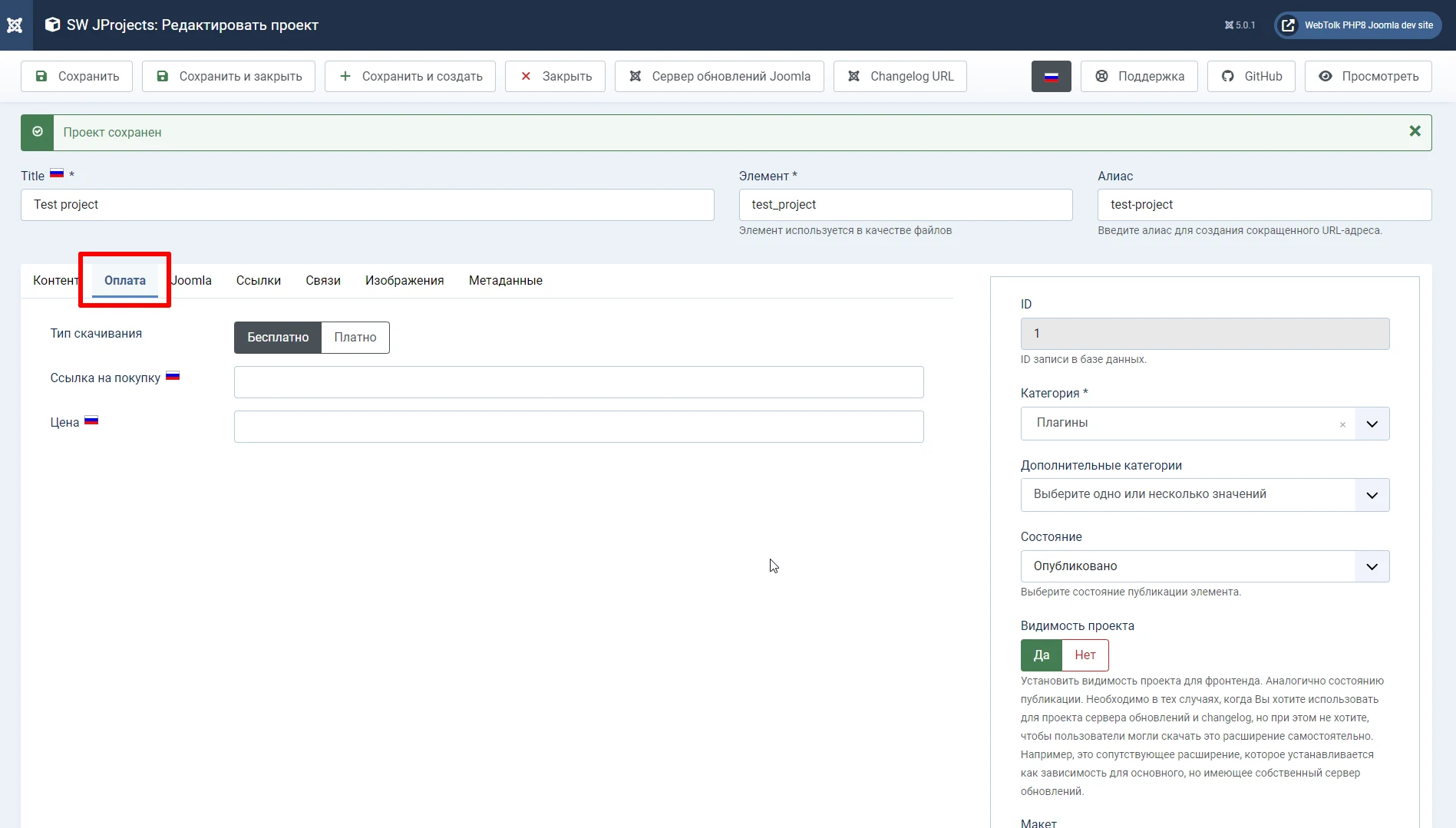Switch to the Ссылки tab
This screenshot has width=1456, height=828.
point(259,280)
